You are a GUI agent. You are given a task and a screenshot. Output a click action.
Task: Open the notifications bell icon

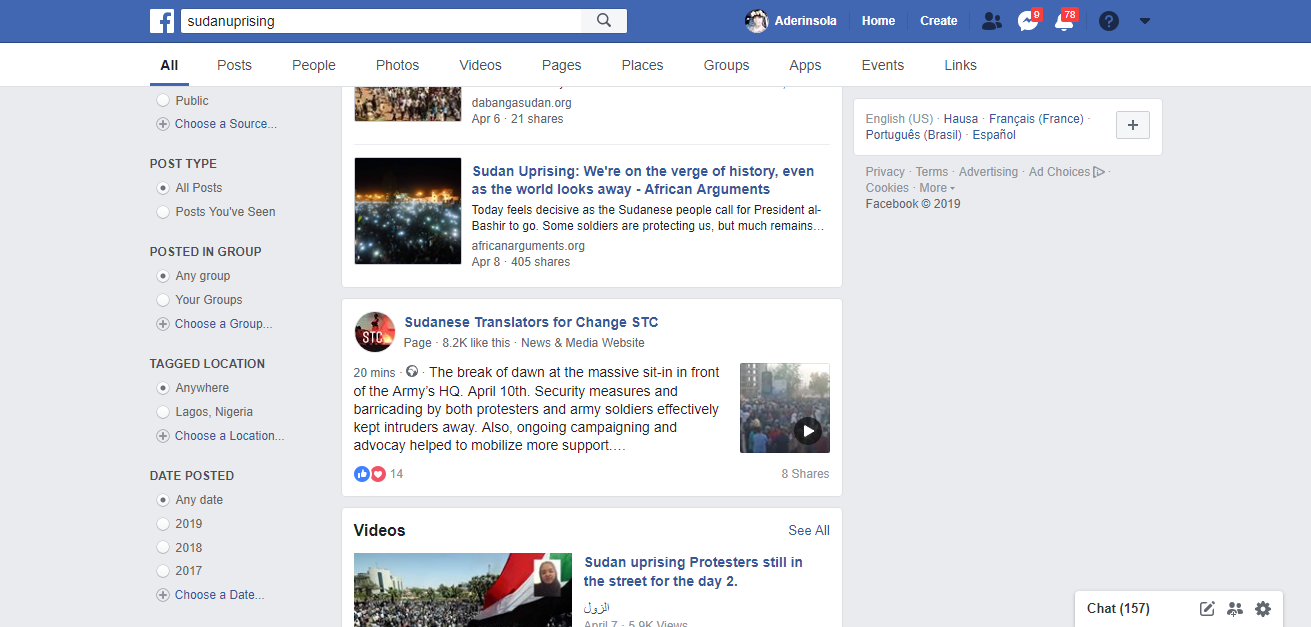coord(1064,21)
